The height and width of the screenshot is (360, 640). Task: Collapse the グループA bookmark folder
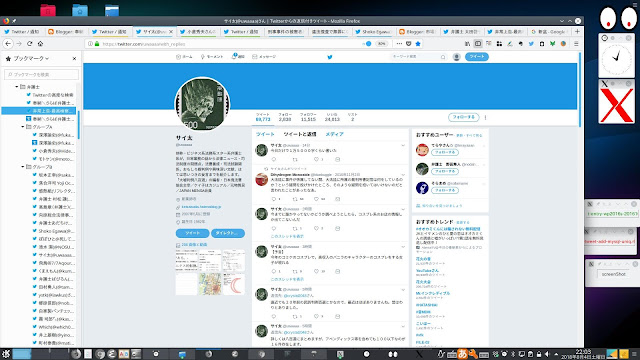point(22,127)
